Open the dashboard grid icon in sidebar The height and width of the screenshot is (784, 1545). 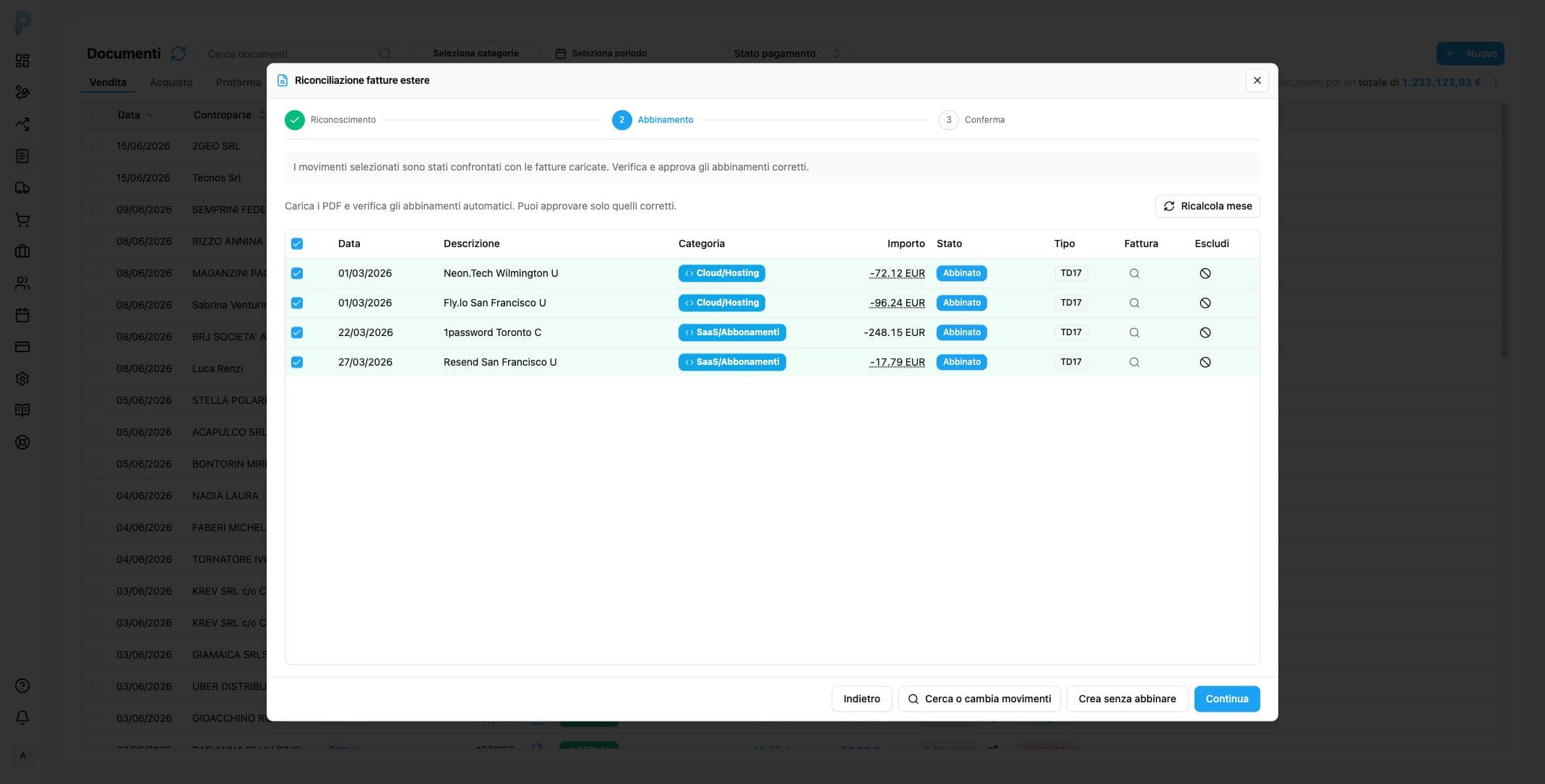click(x=22, y=61)
